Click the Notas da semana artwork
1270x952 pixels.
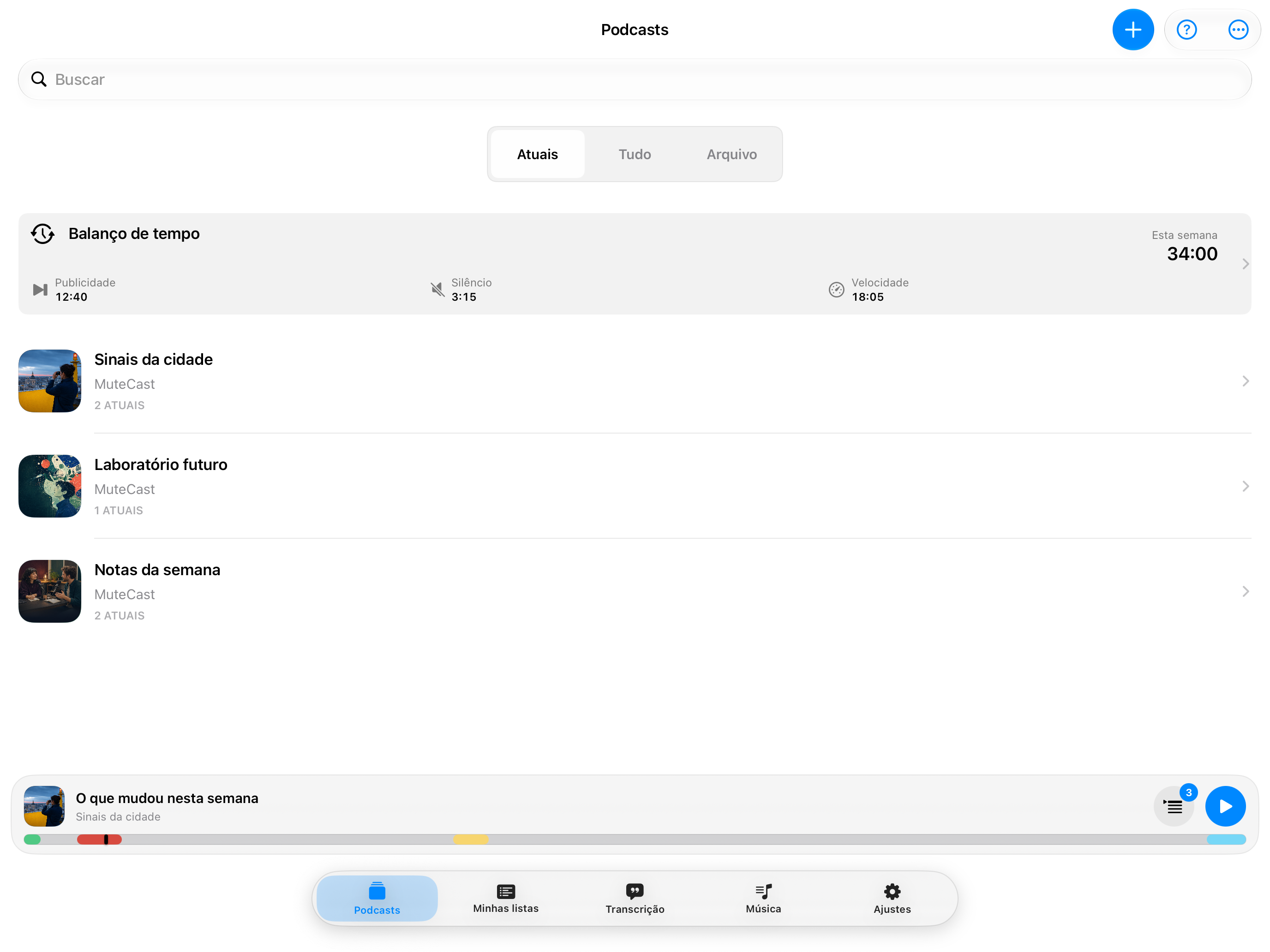pos(50,591)
